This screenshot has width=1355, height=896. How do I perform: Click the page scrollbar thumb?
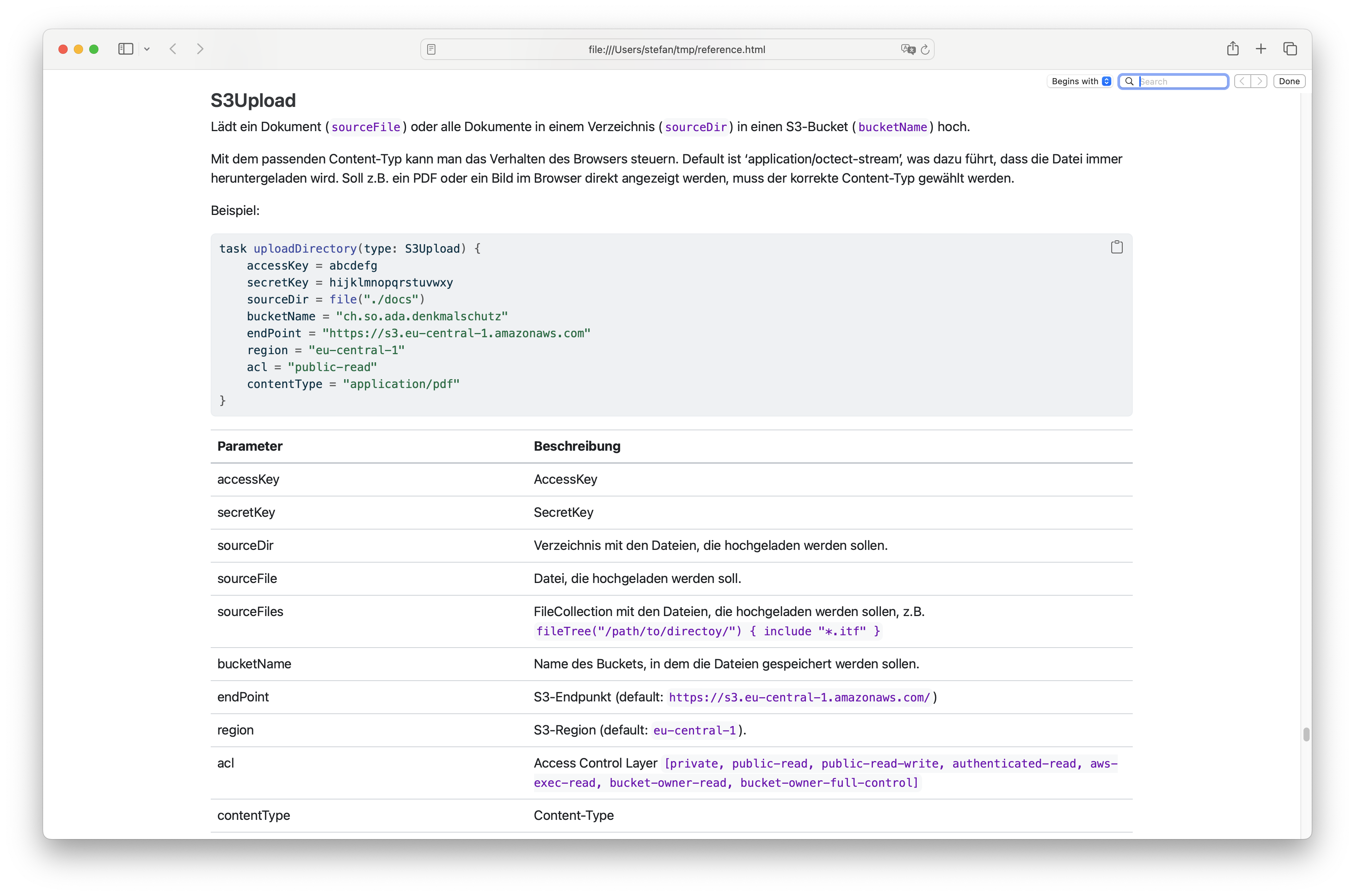coord(1306,734)
